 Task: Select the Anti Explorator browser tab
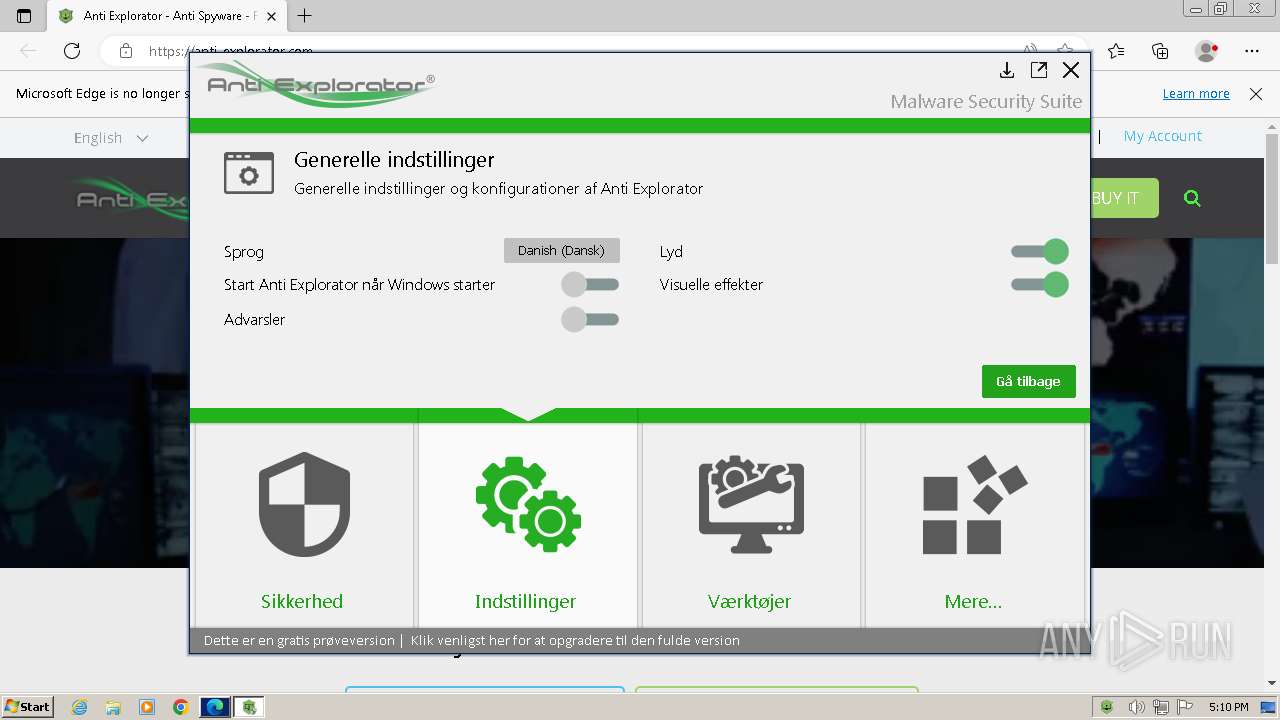click(165, 16)
